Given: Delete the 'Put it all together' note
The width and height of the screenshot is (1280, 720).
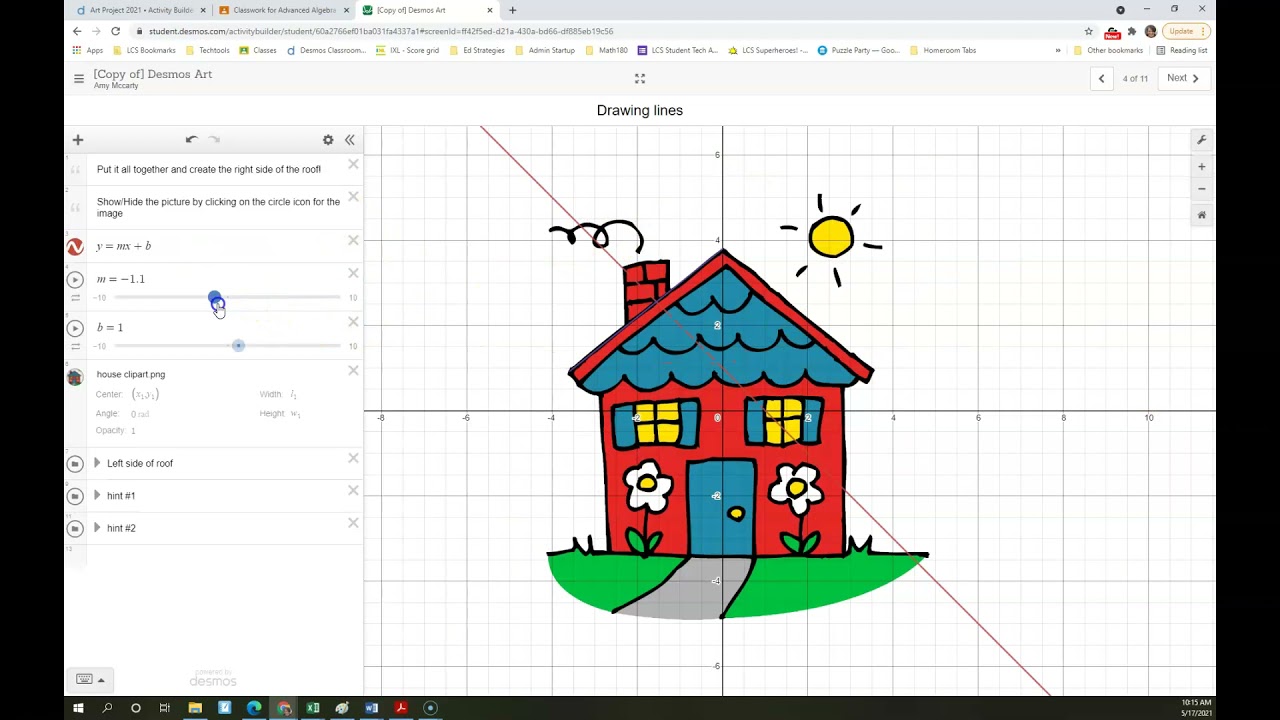Looking at the screenshot, I should pos(353,164).
